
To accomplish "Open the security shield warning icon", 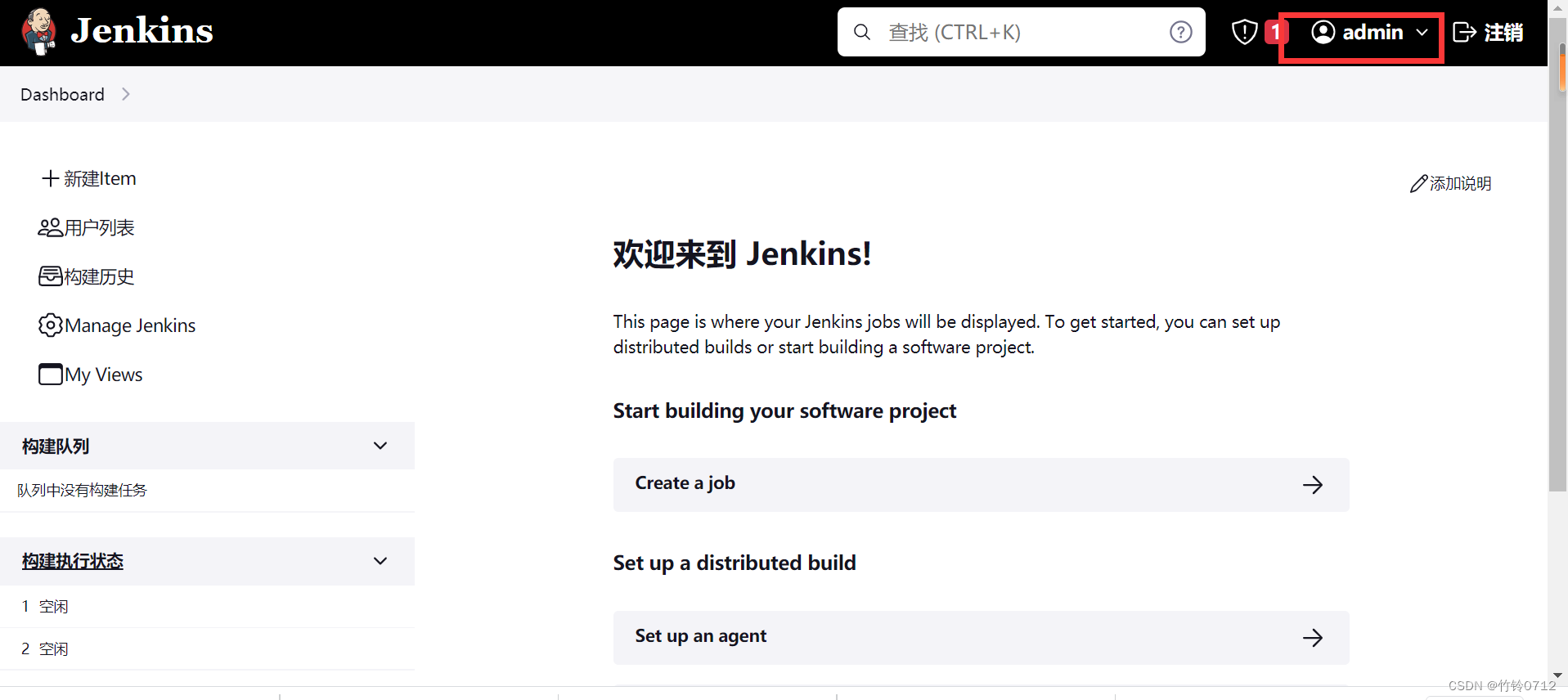I will click(x=1244, y=32).
